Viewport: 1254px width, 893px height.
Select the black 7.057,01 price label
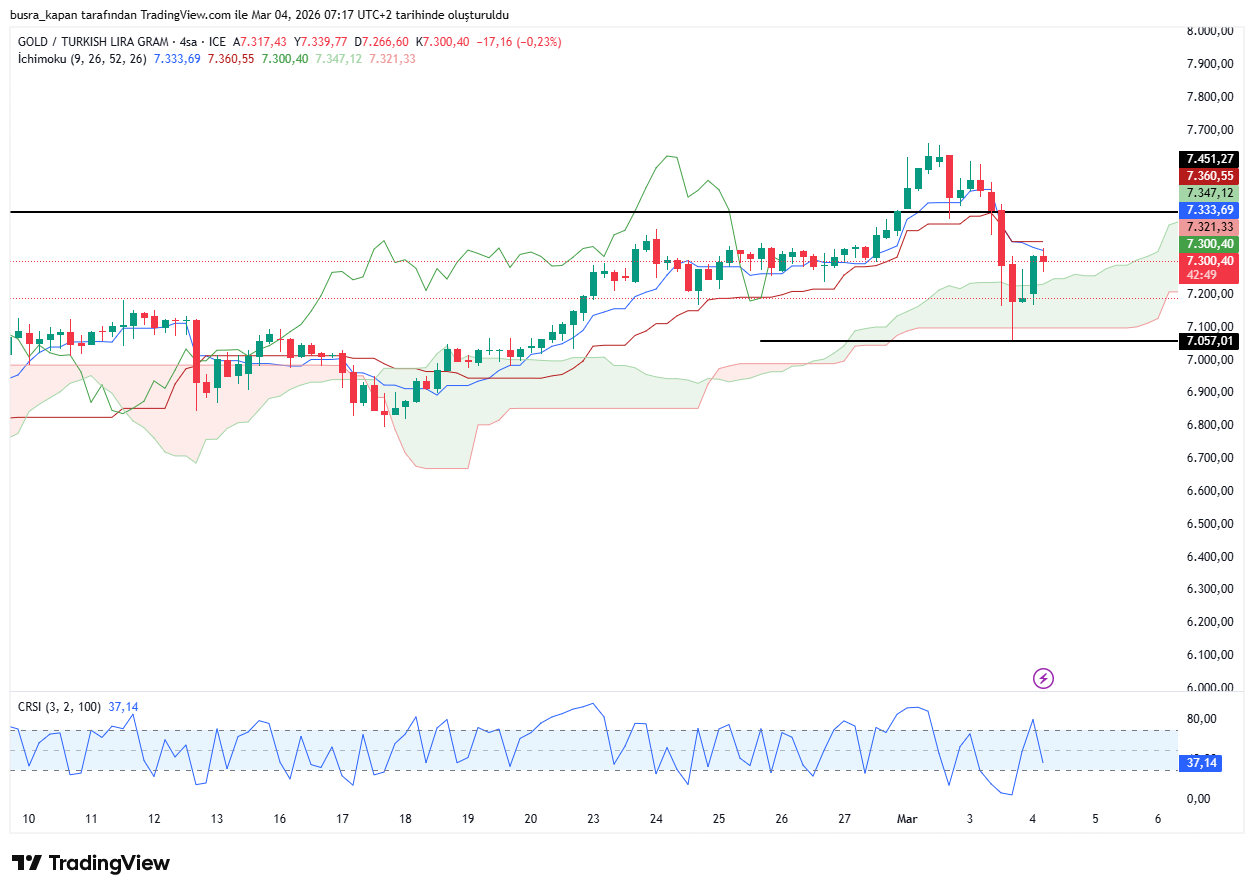coord(1209,341)
